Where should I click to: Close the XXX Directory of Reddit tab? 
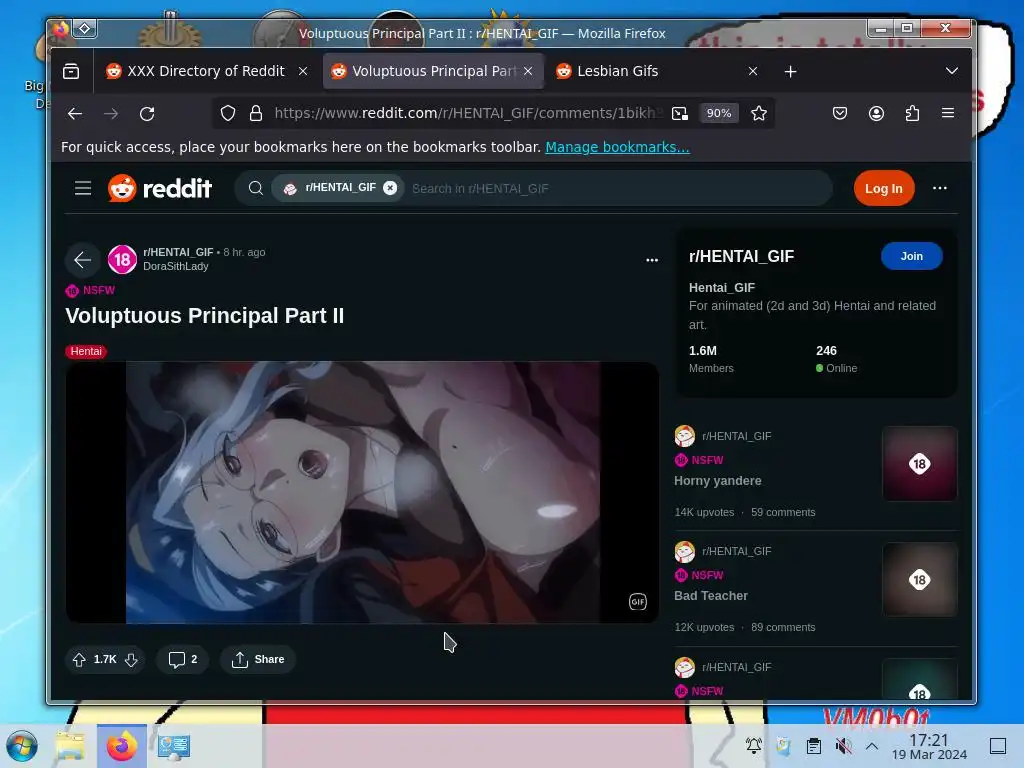point(303,71)
